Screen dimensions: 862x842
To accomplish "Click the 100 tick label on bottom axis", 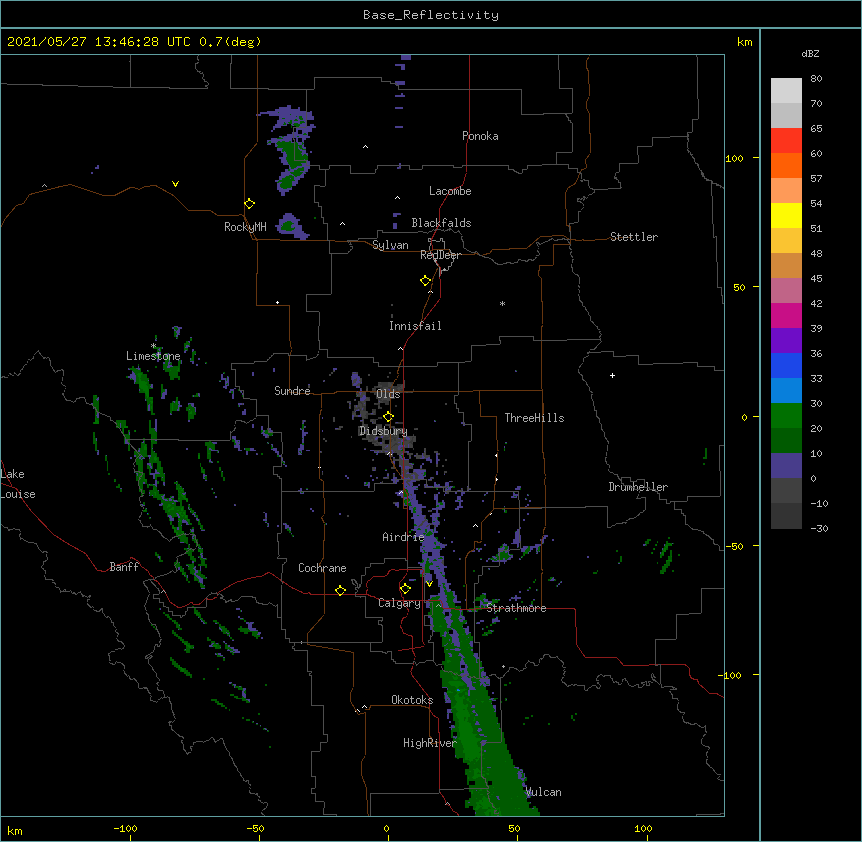I will (643, 829).
